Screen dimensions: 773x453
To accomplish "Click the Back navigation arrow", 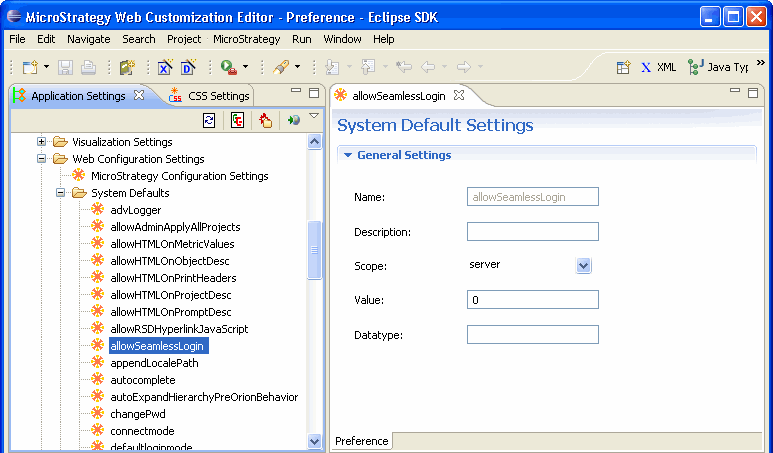I will [x=427, y=67].
